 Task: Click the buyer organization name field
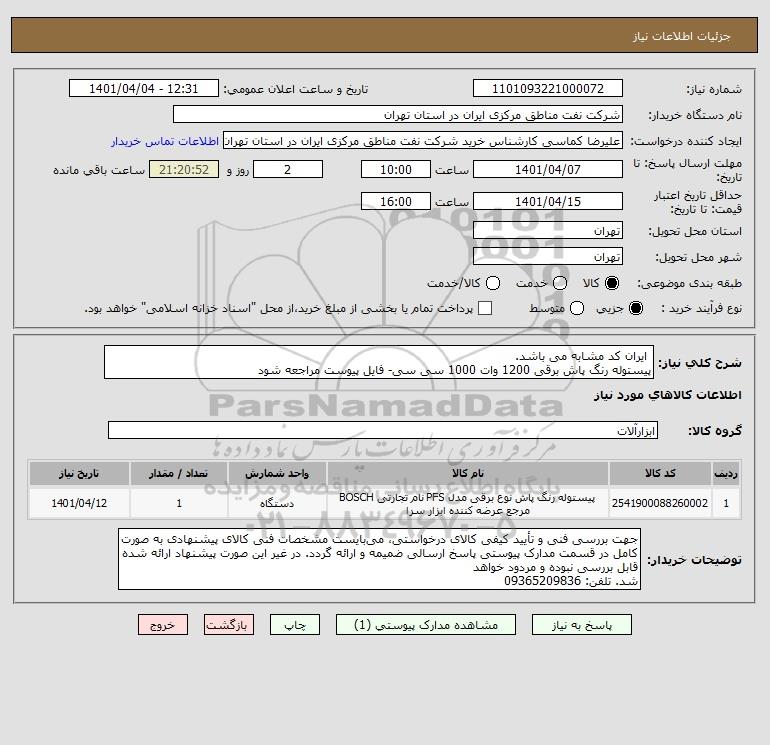point(398,114)
